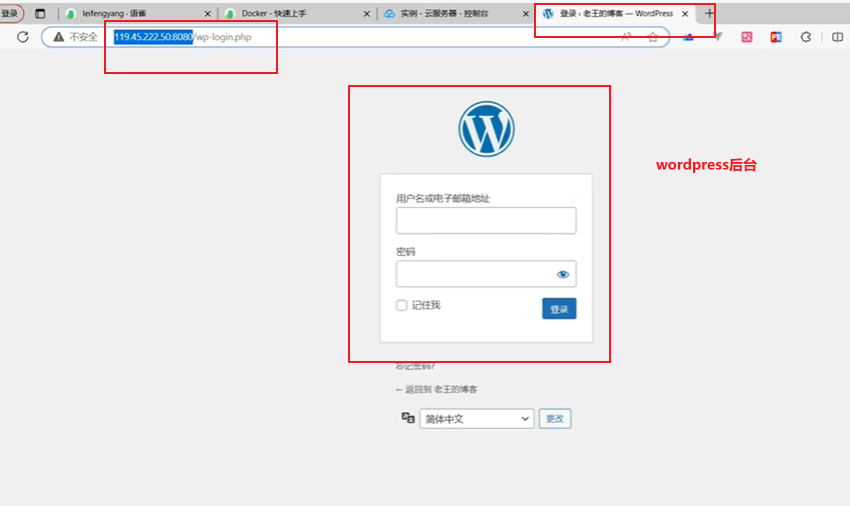
Task: Open a new tab with the plus button
Action: (x=709, y=14)
